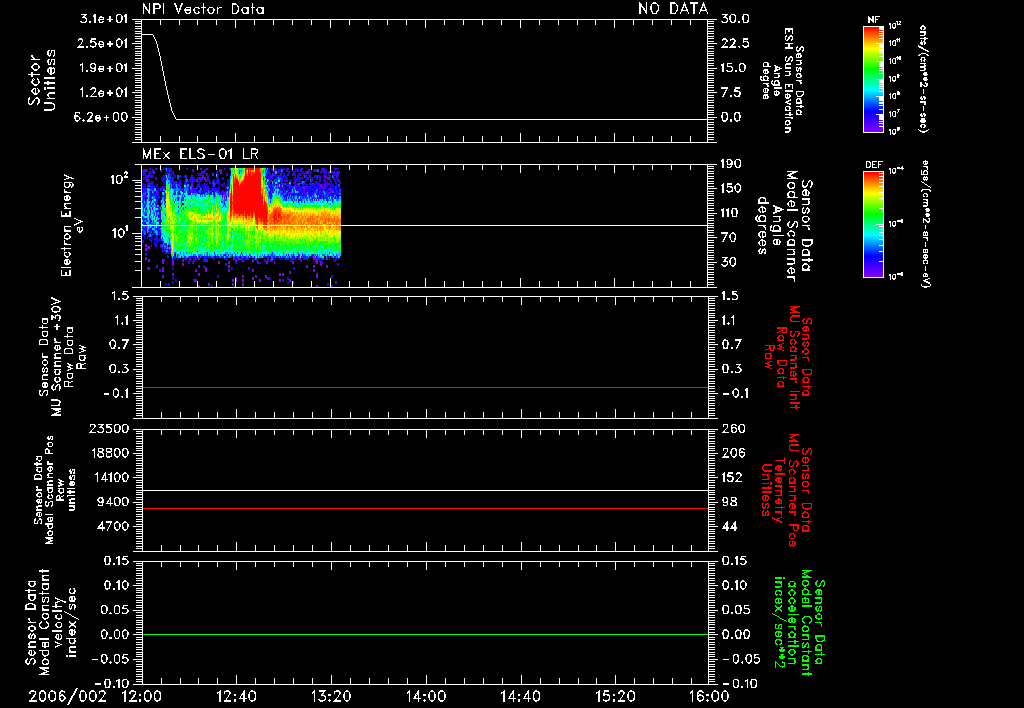Click the 23500 scanner position axis value
The image size is (1024, 708).
(108, 429)
